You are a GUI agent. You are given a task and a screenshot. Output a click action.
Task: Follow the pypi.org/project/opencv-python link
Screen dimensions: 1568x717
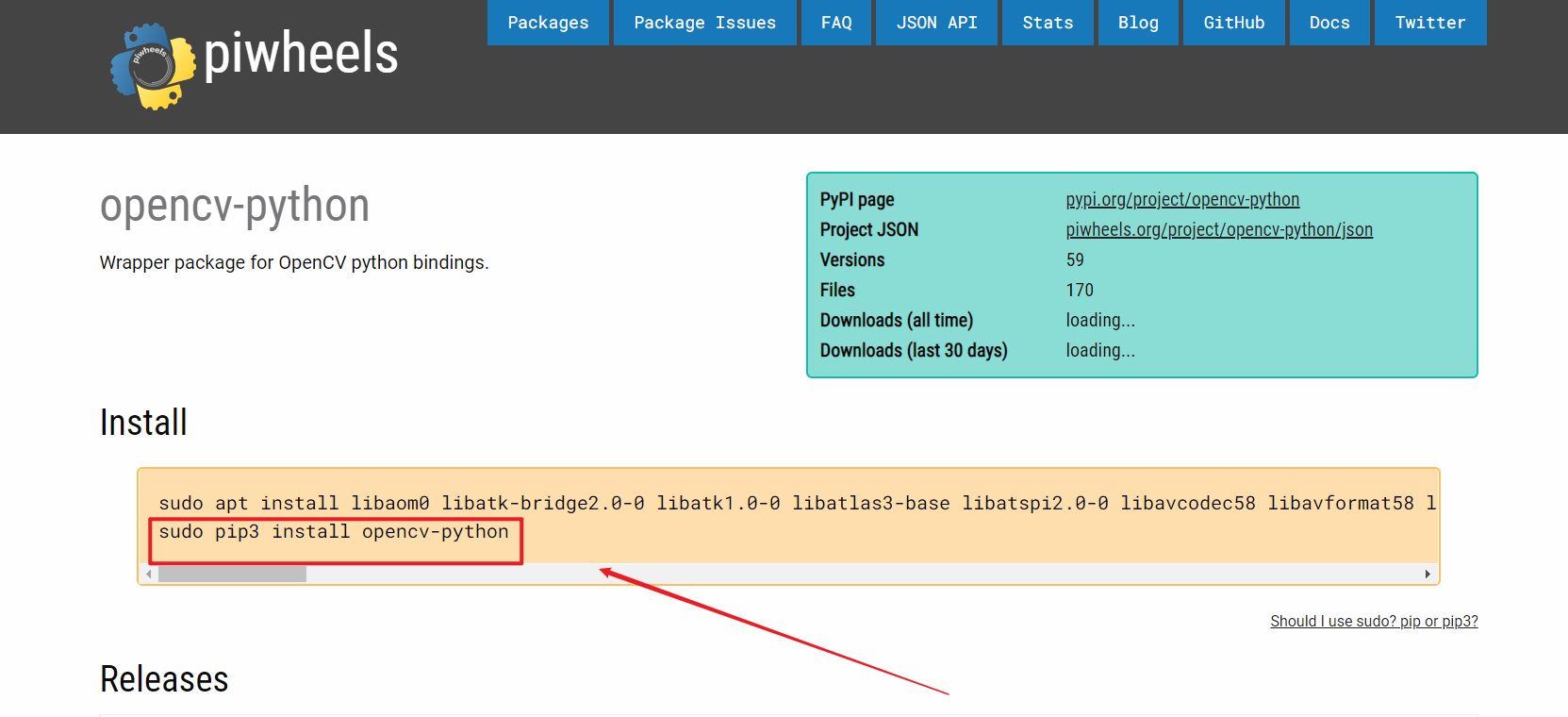tap(1182, 199)
